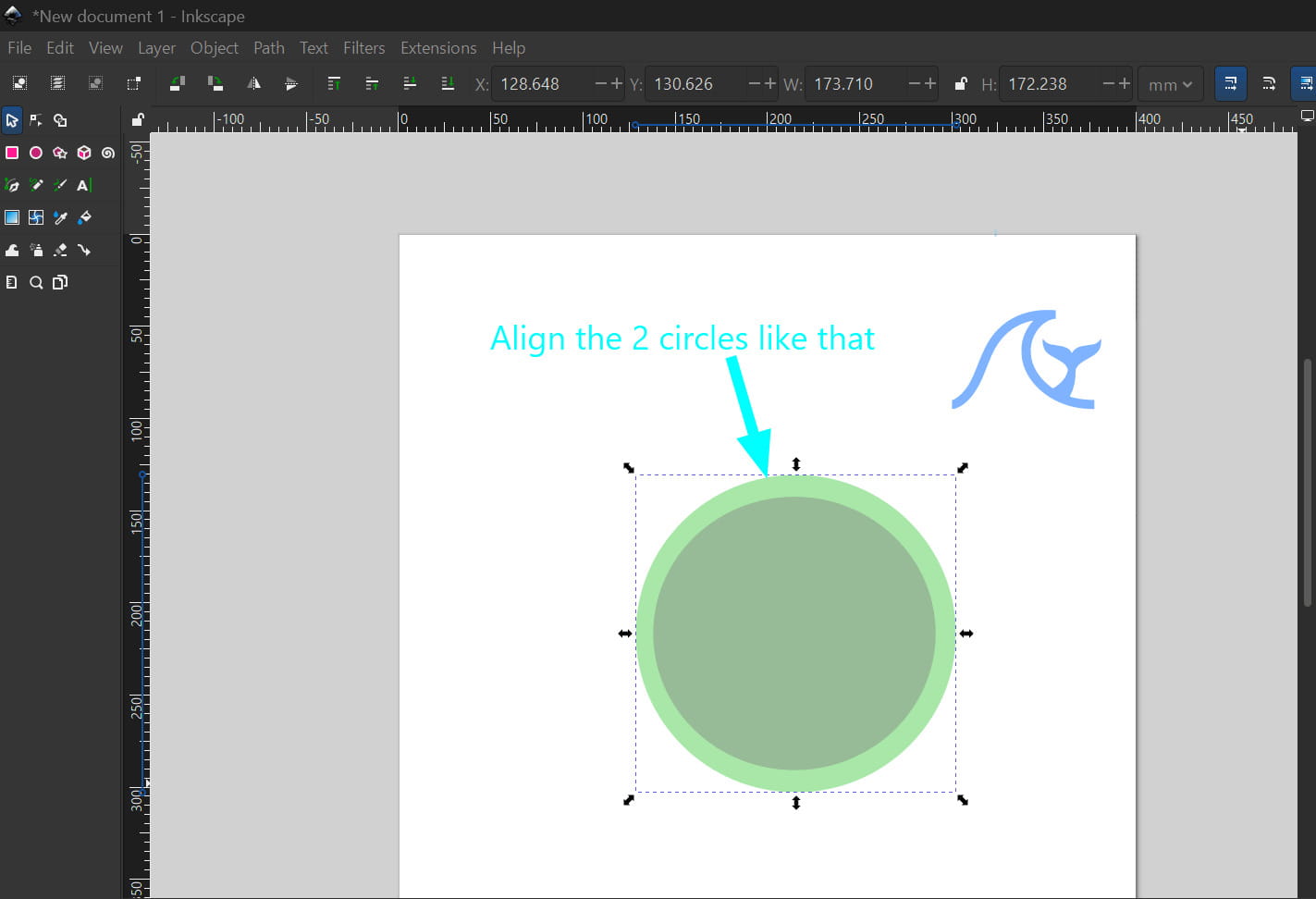Open the Path menu
The height and width of the screenshot is (899, 1316).
pyautogui.click(x=269, y=48)
